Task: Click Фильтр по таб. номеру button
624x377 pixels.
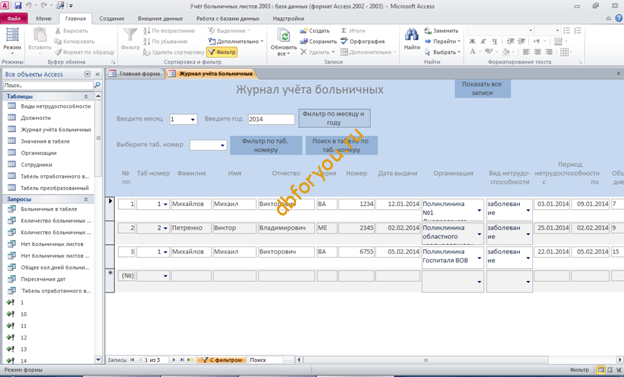Action: tap(266, 145)
